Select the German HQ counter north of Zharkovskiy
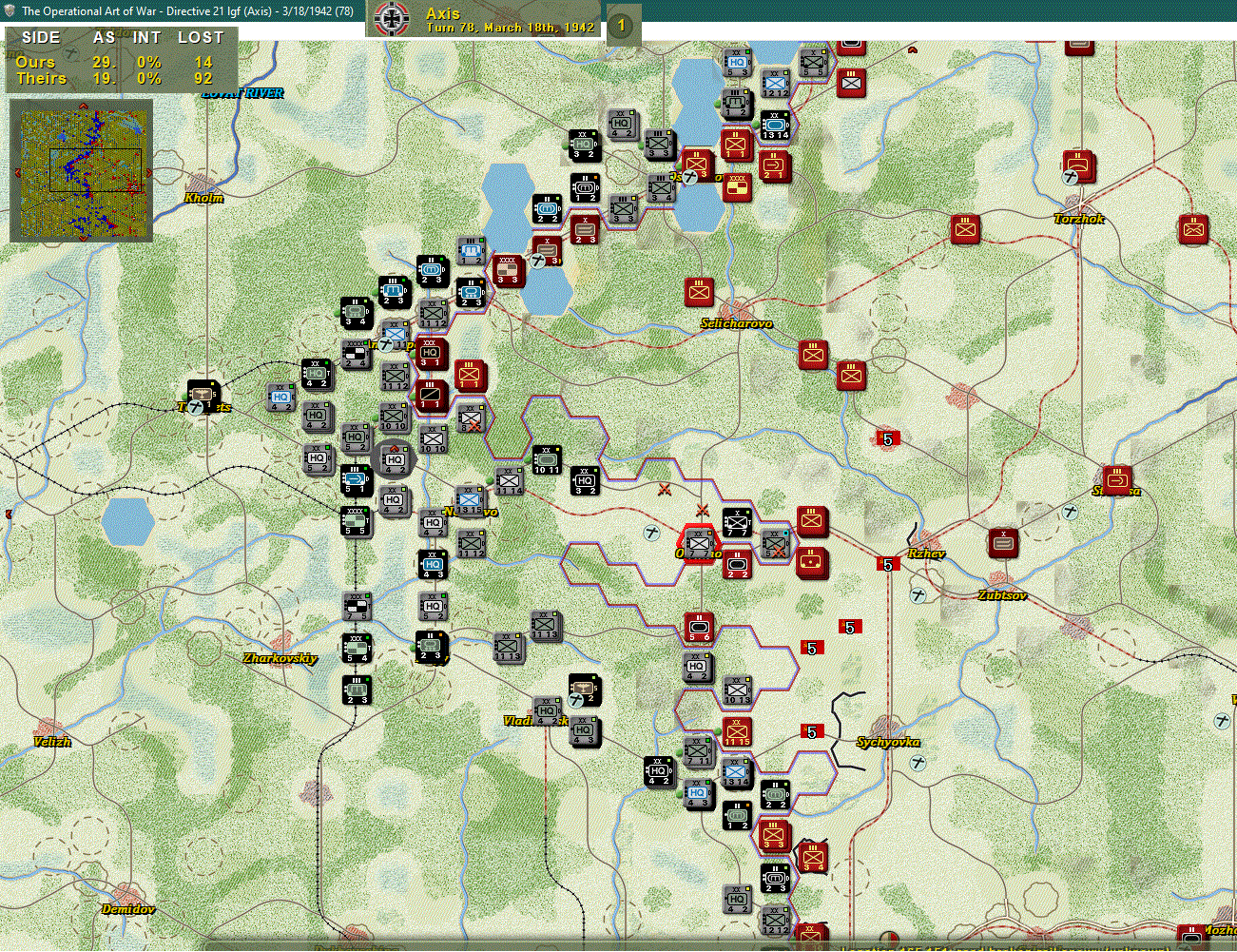Viewport: 1237px width, 952px height. click(x=434, y=605)
